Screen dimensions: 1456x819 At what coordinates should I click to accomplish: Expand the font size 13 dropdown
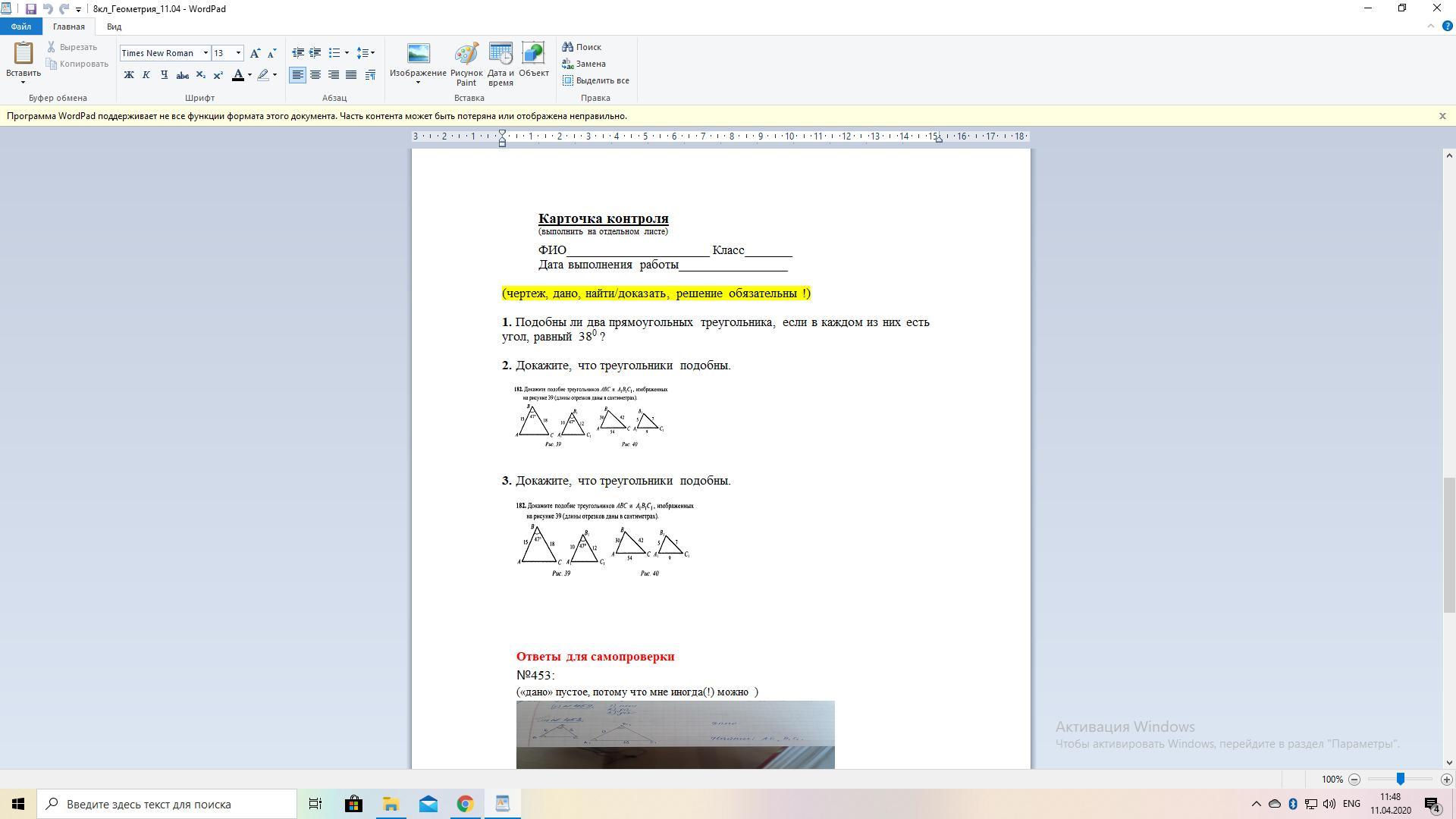pos(238,53)
